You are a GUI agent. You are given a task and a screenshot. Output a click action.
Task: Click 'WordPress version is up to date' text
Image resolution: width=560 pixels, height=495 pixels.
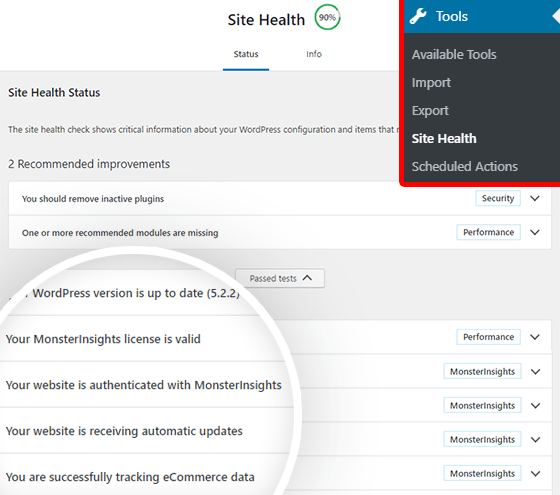[x=136, y=293]
